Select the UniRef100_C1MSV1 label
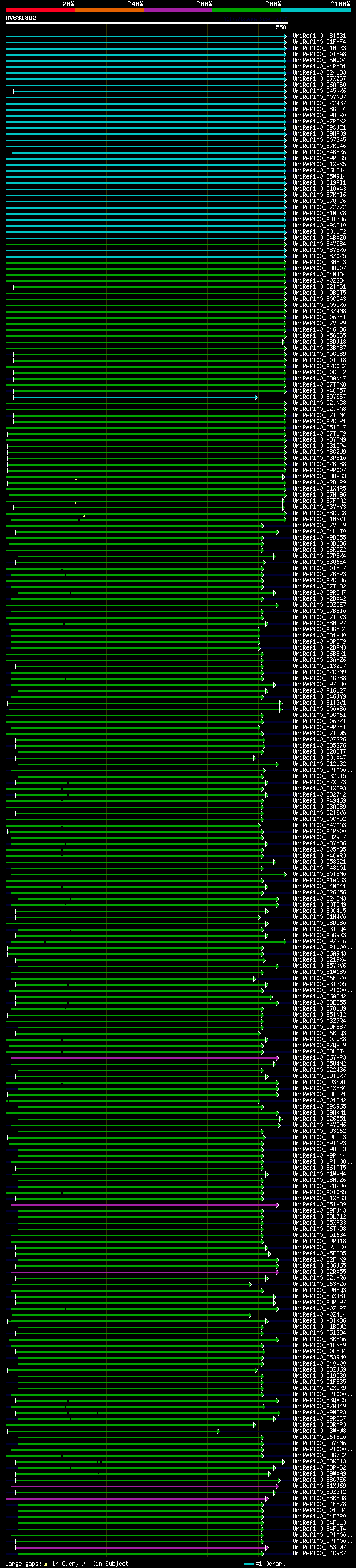The width and height of the screenshot is (356, 1568). point(319,519)
